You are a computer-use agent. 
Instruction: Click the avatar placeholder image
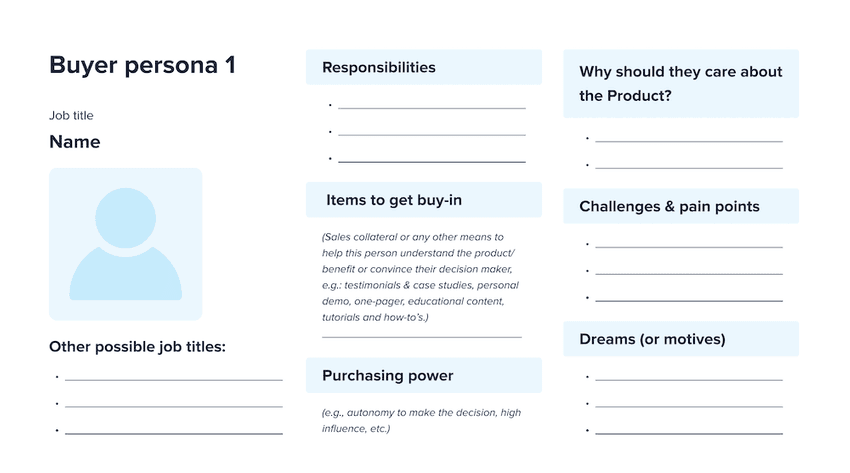pyautogui.click(x=125, y=243)
